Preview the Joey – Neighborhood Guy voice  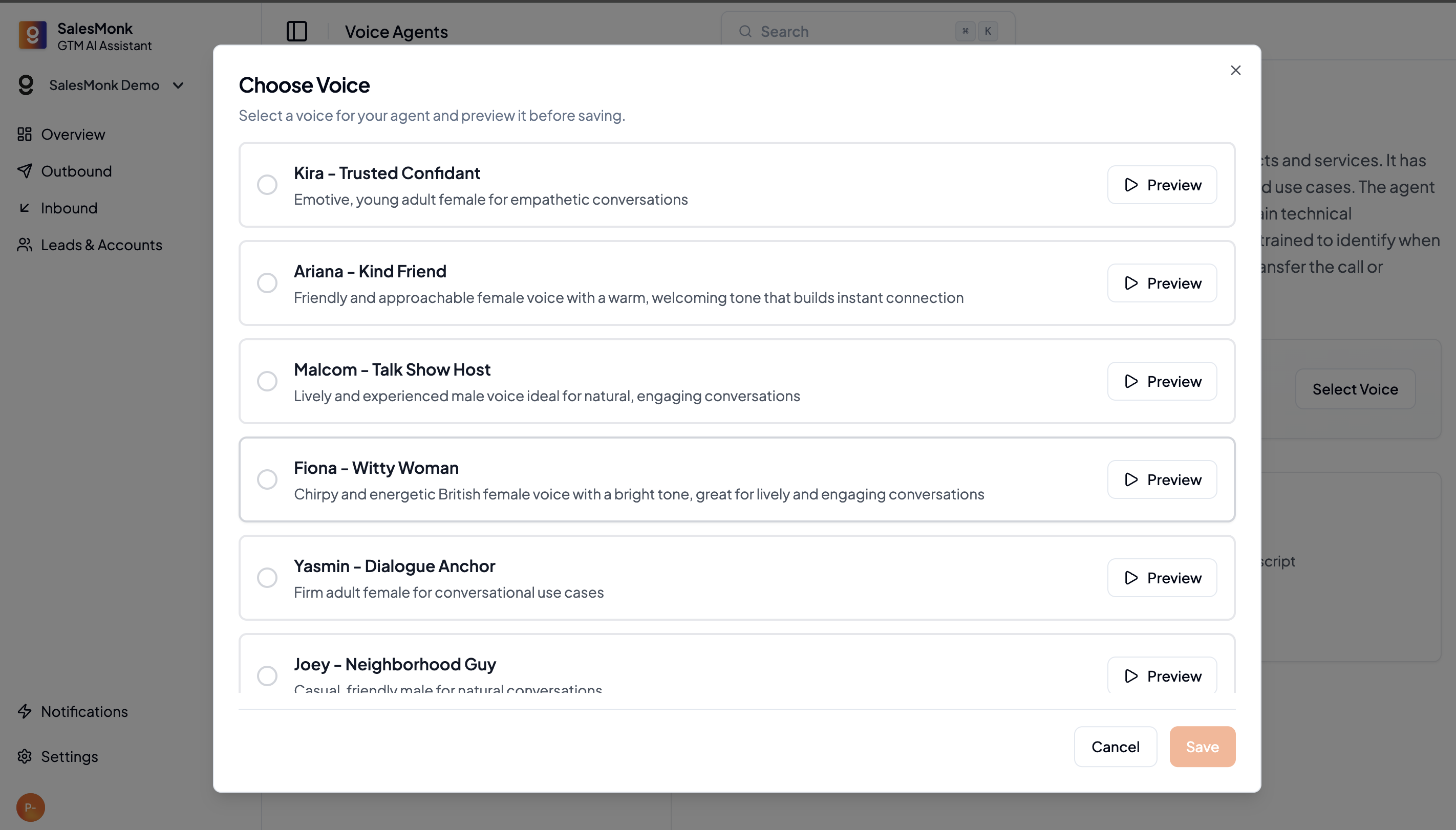pos(1162,675)
